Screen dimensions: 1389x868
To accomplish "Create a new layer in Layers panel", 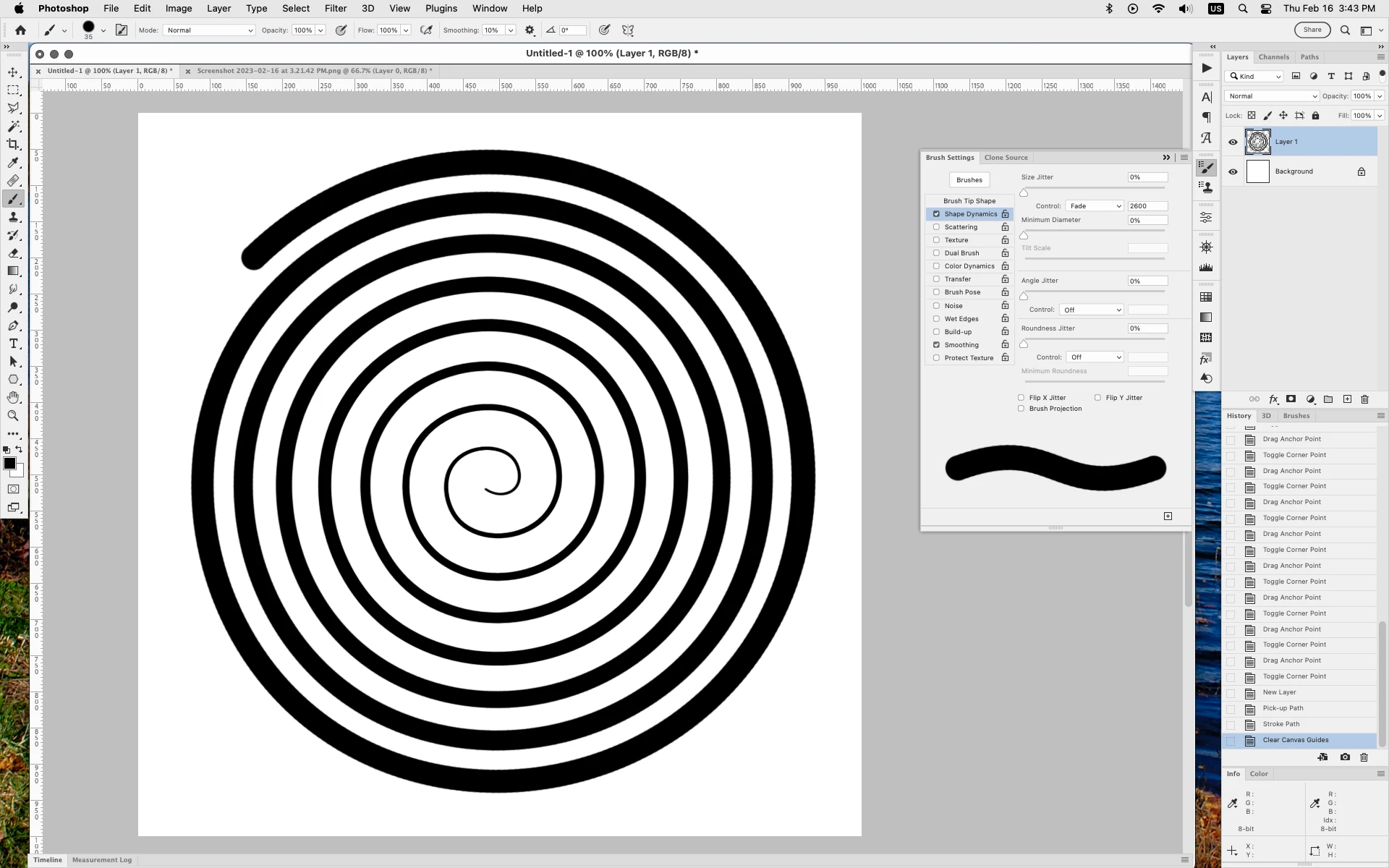I will [x=1347, y=399].
